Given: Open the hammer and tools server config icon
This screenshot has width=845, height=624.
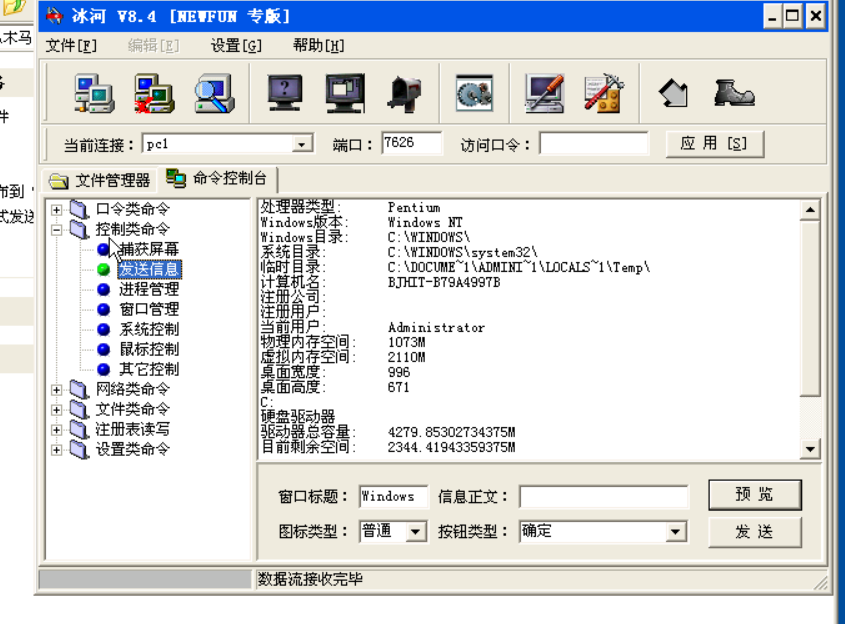Looking at the screenshot, I should pyautogui.click(x=604, y=93).
